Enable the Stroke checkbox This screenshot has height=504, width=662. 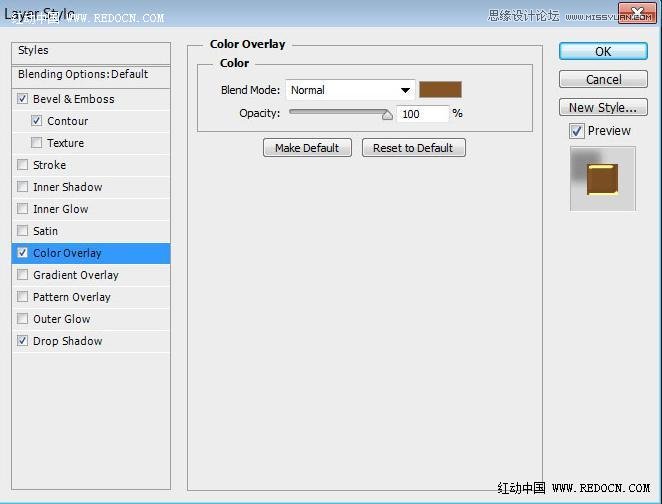[x=23, y=165]
